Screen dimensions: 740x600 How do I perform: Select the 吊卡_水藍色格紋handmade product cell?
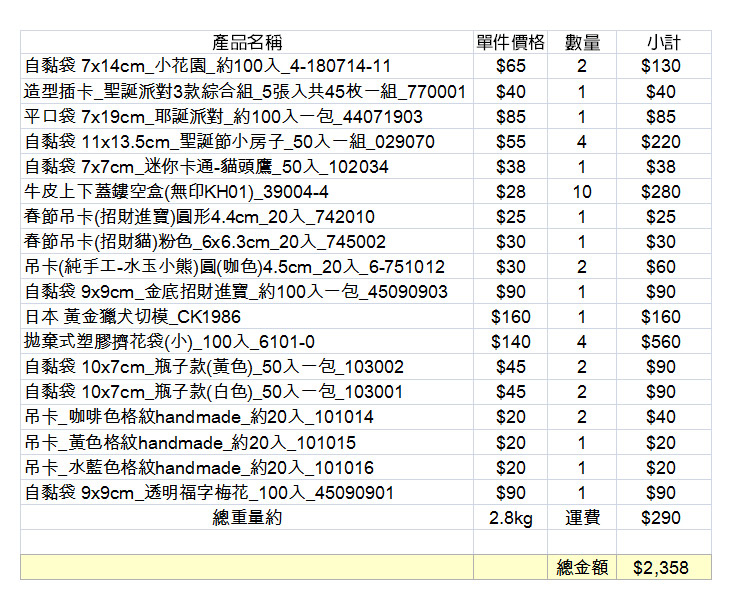[199, 468]
